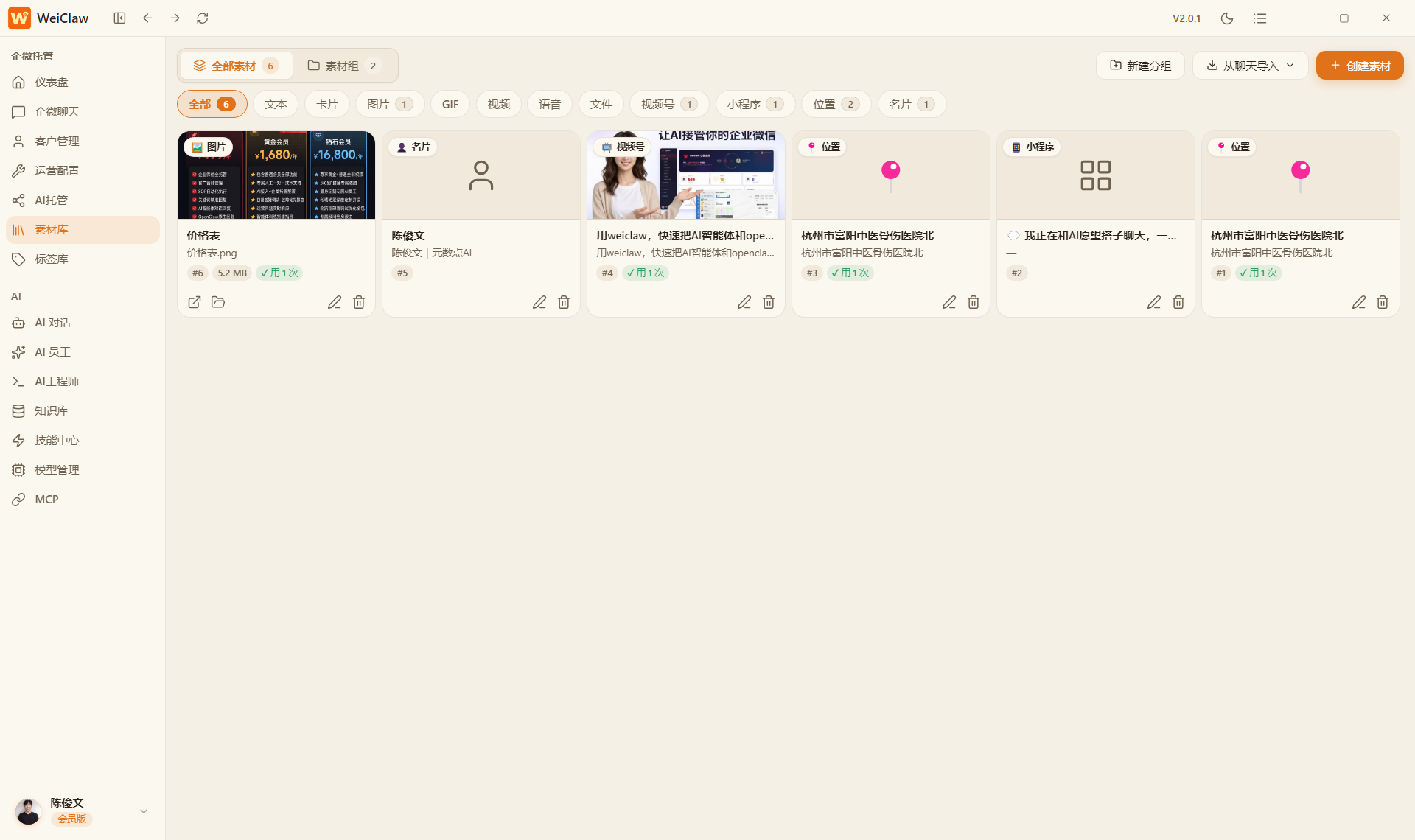Collapse the sidebar using the panel icon
The width and height of the screenshot is (1415, 840).
119,18
